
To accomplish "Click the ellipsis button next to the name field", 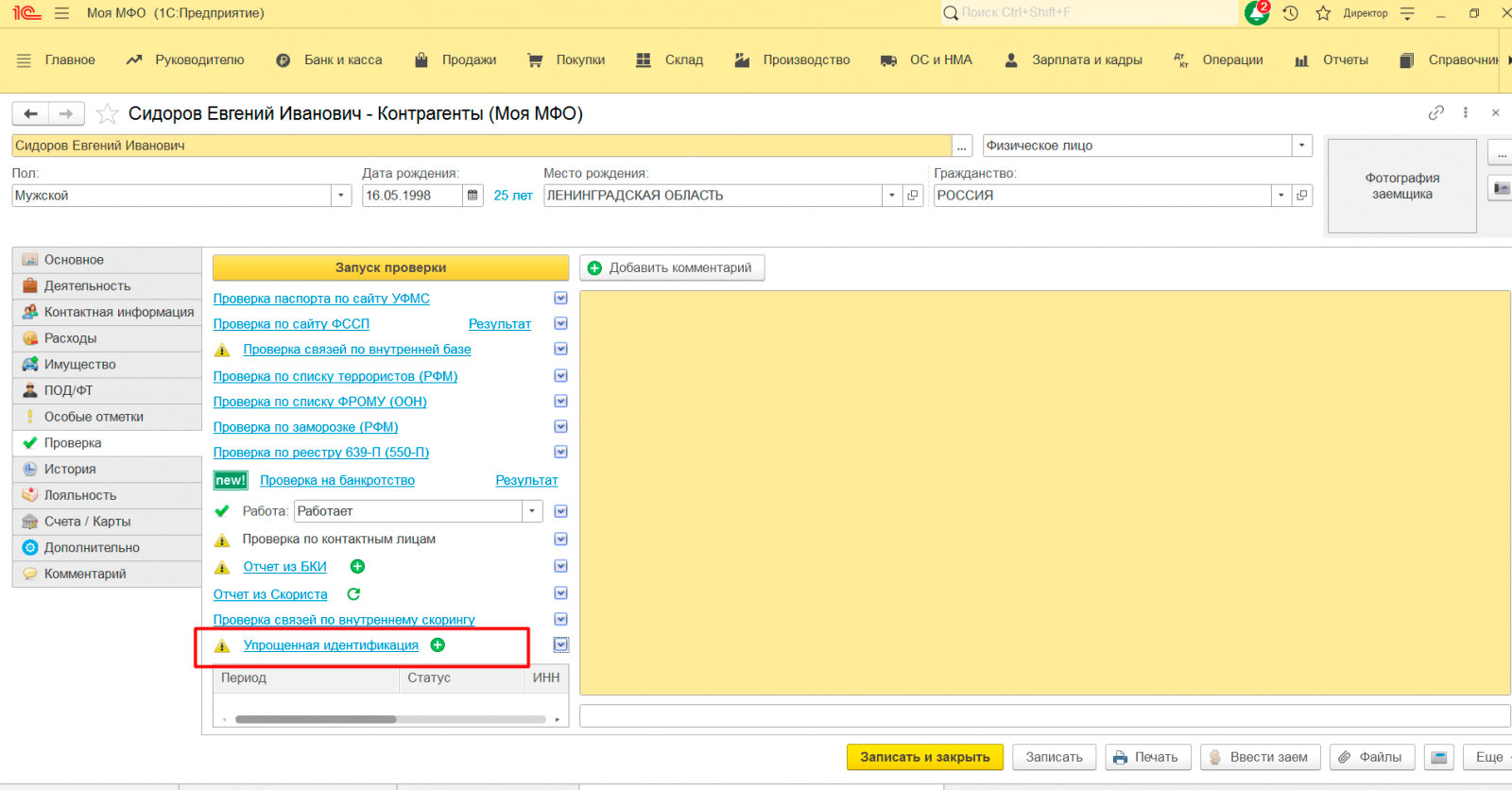I will 962,146.
